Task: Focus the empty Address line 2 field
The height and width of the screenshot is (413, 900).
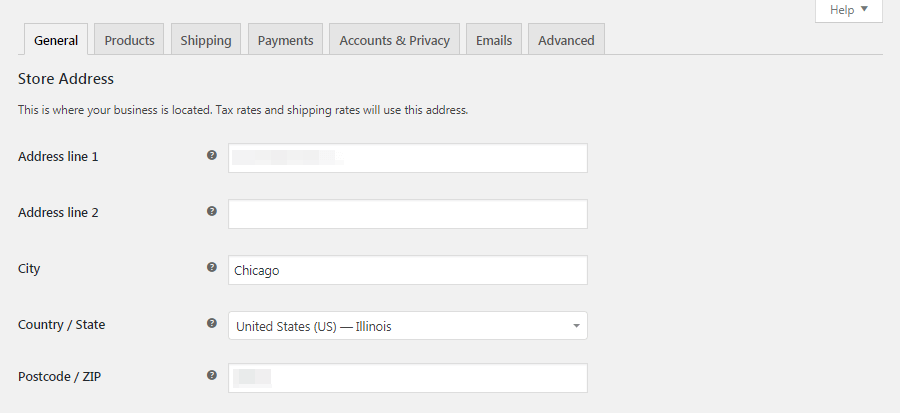Action: pos(407,214)
